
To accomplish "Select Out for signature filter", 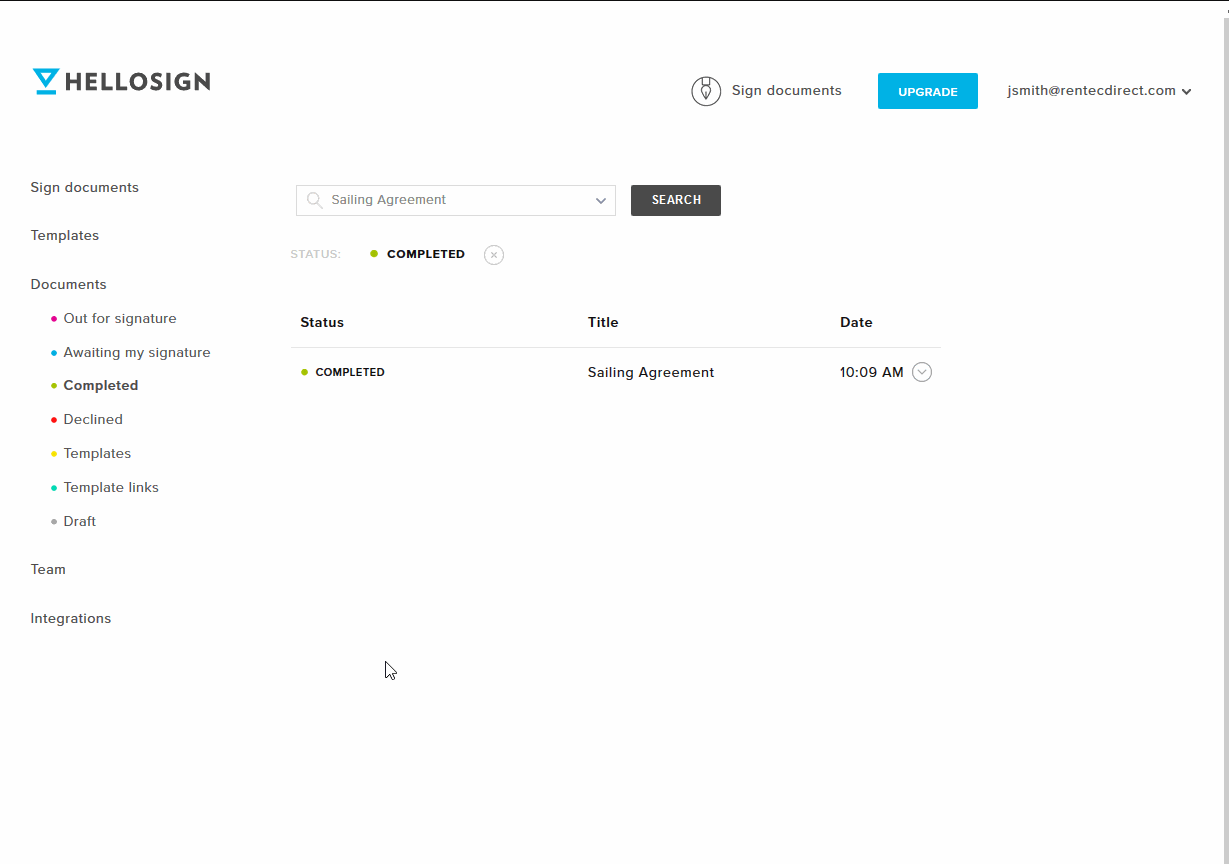I will click(120, 319).
